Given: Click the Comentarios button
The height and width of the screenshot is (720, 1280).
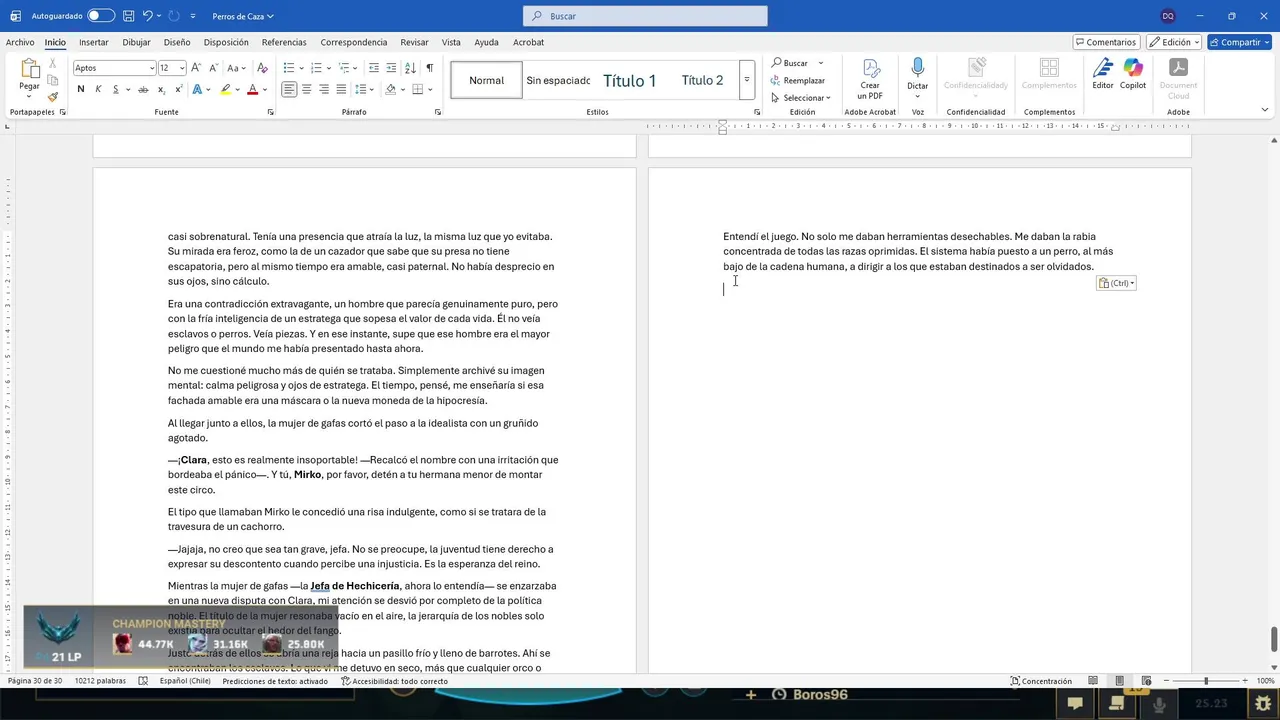Looking at the screenshot, I should point(1106,42).
